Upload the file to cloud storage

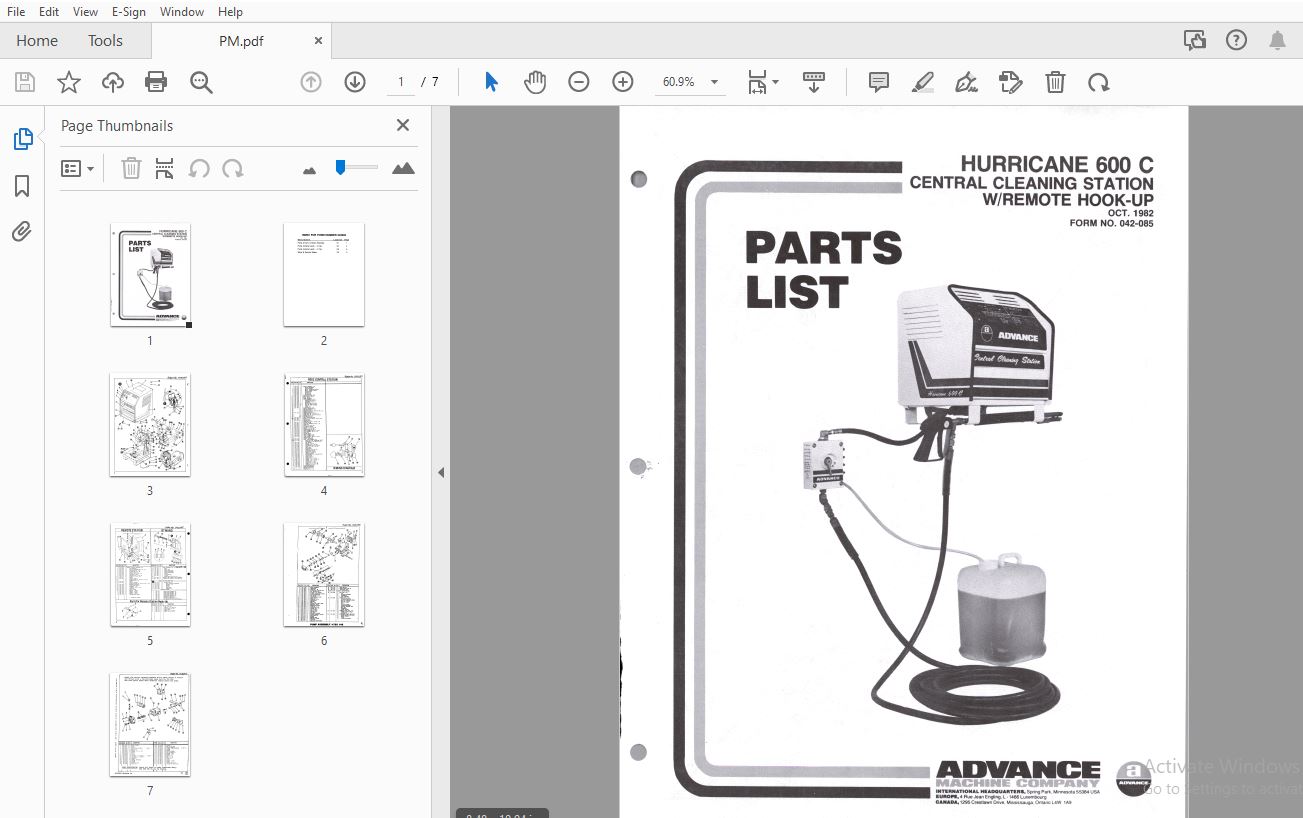pyautogui.click(x=113, y=82)
